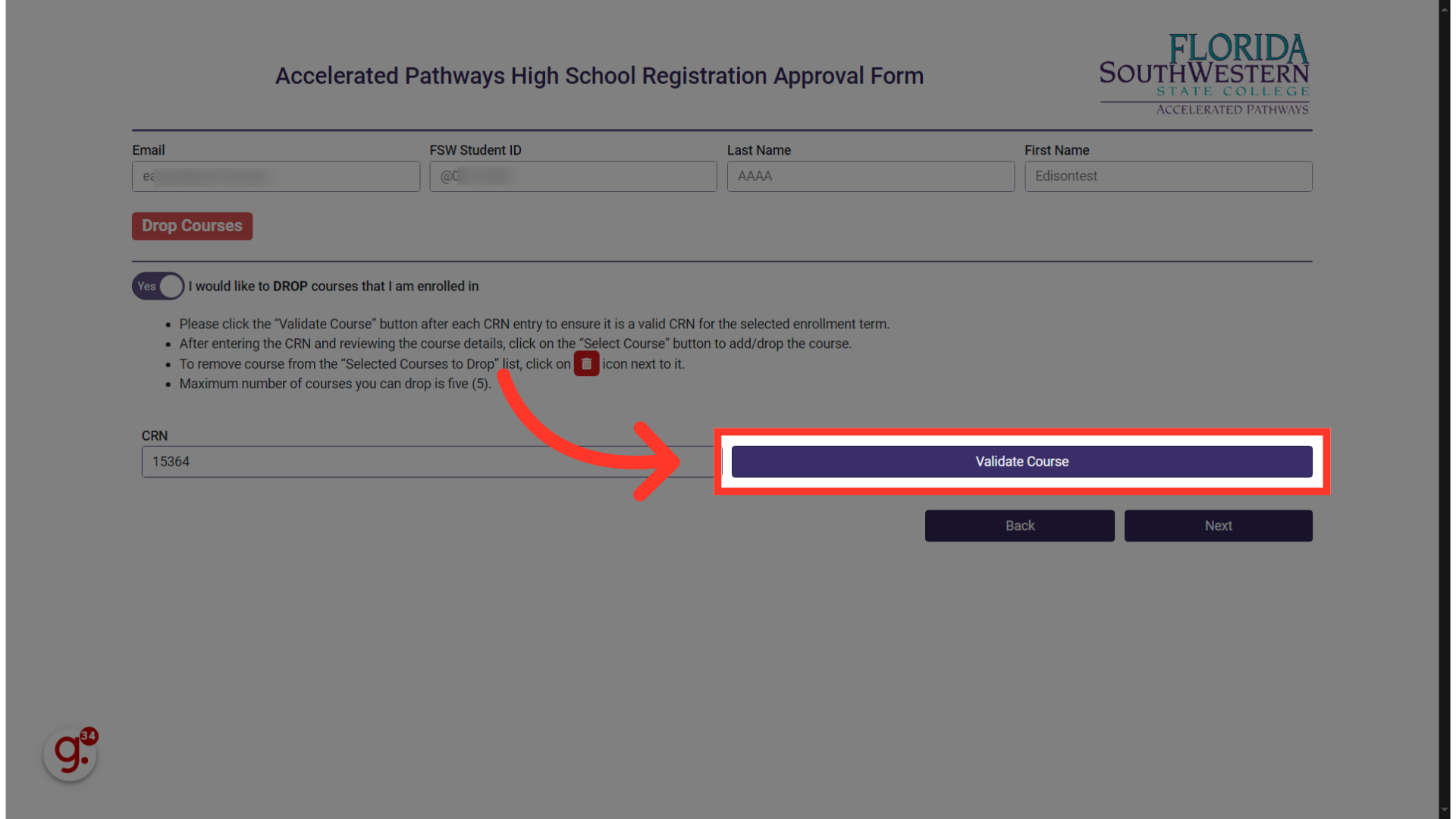Click the Last Name field
This screenshot has width=1456, height=819.
[870, 176]
